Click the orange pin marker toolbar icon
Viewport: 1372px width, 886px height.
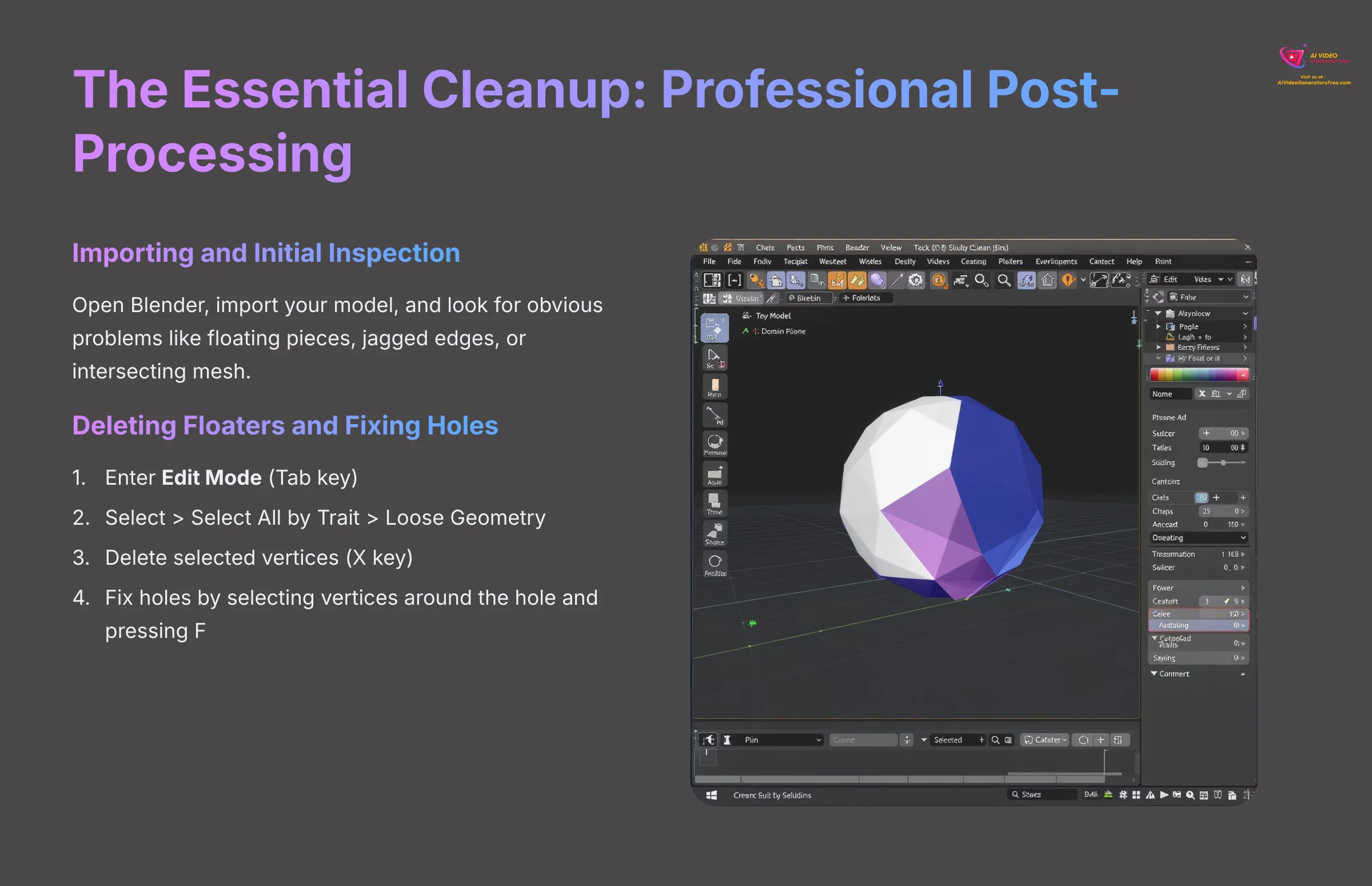1068,280
